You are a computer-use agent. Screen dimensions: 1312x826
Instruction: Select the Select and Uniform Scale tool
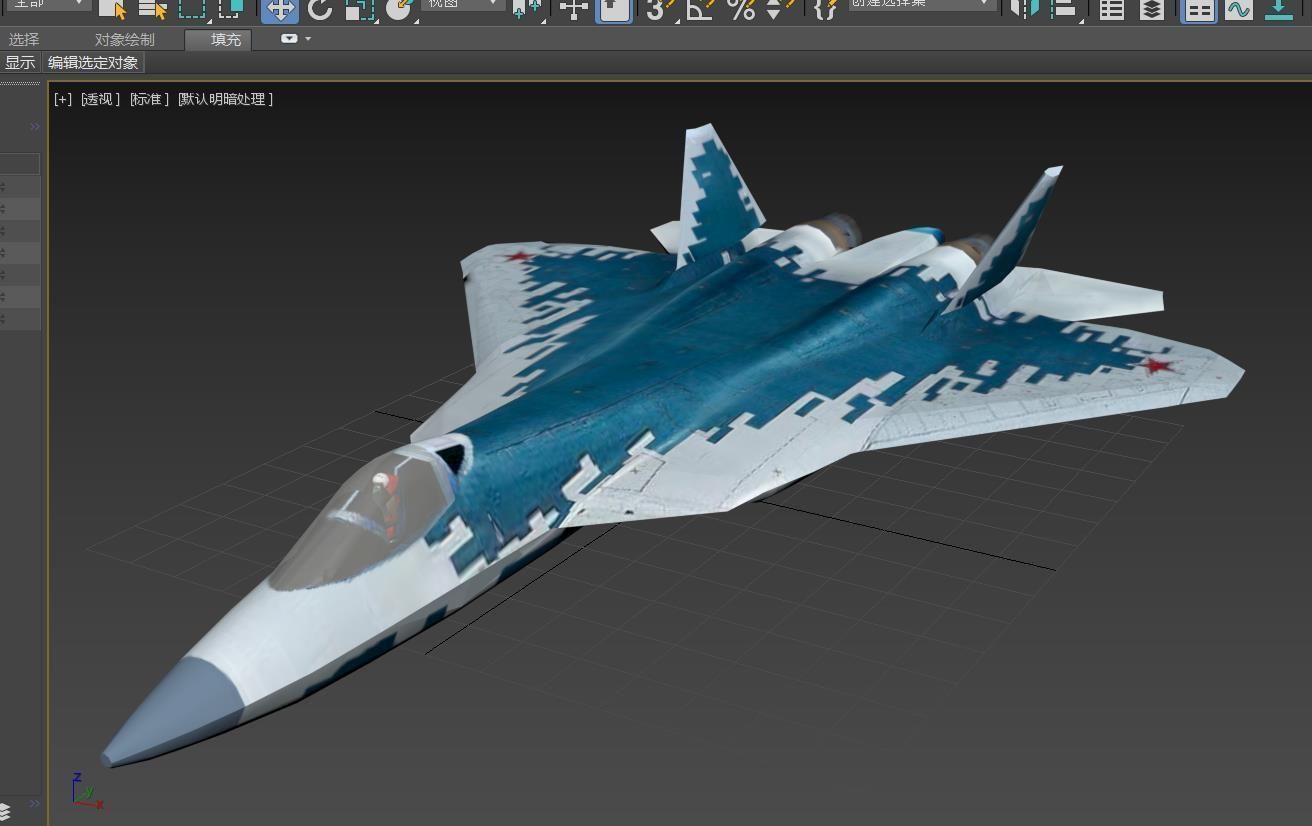click(x=356, y=11)
